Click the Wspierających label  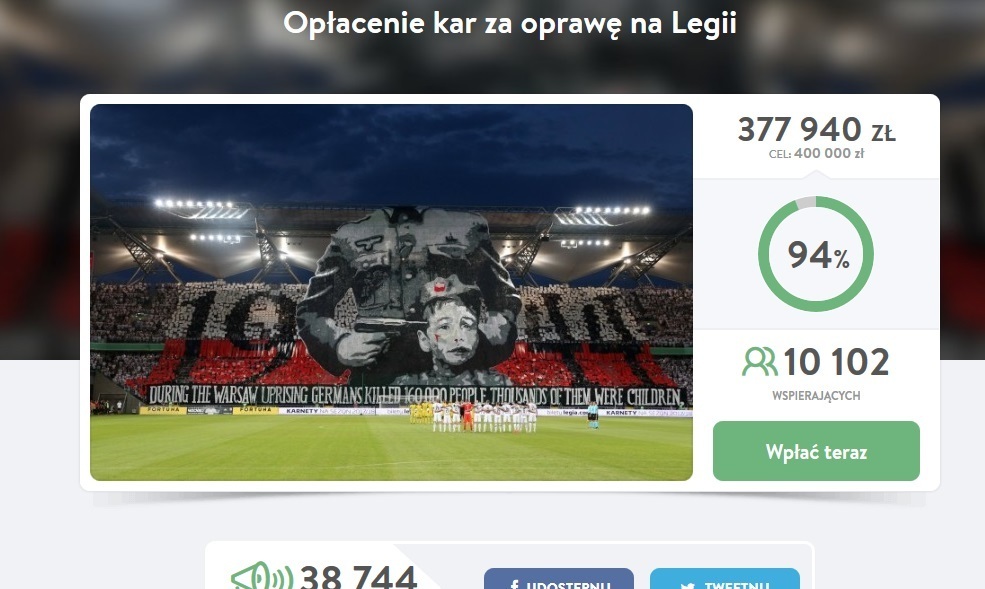click(x=816, y=396)
